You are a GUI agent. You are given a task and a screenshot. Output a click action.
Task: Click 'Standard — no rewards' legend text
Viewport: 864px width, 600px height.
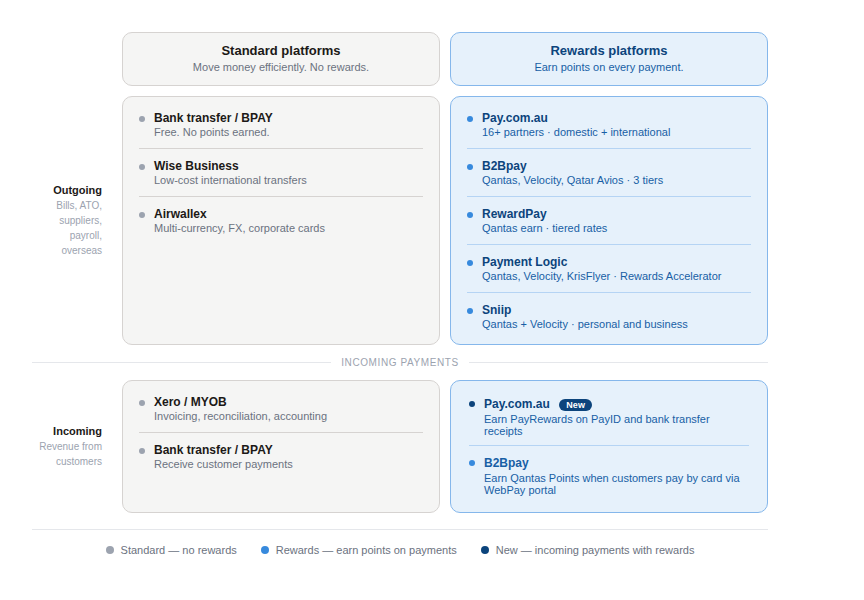pyautogui.click(x=179, y=550)
